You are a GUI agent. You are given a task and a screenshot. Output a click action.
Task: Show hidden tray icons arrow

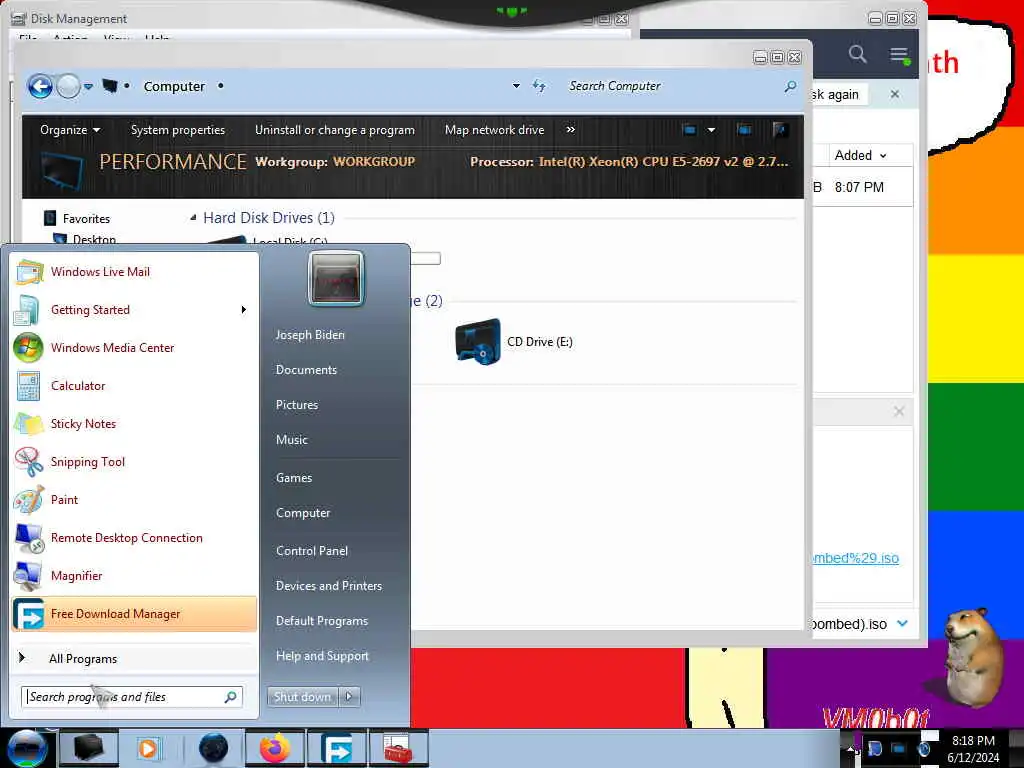[x=850, y=748]
